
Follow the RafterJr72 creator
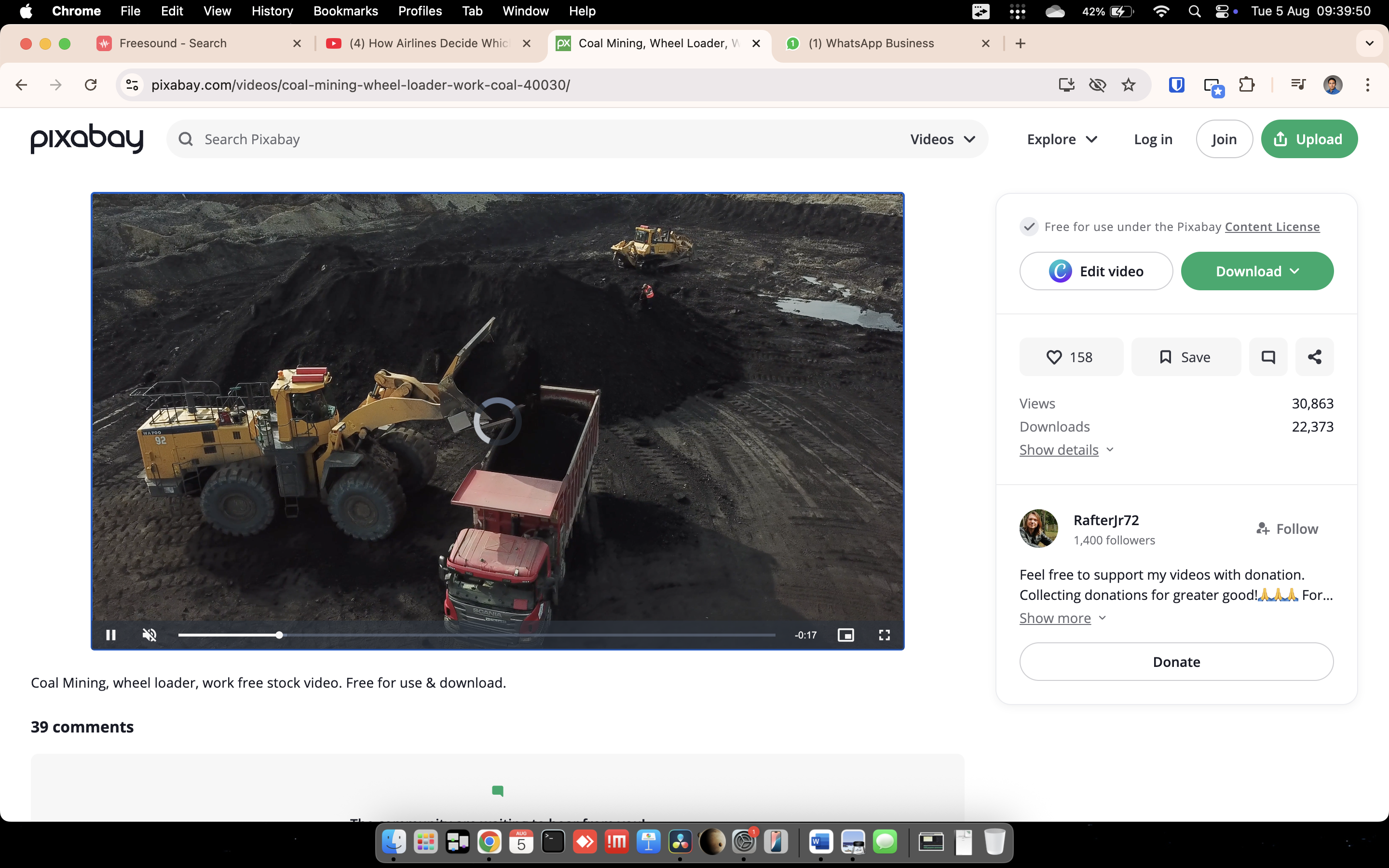coord(1287,529)
